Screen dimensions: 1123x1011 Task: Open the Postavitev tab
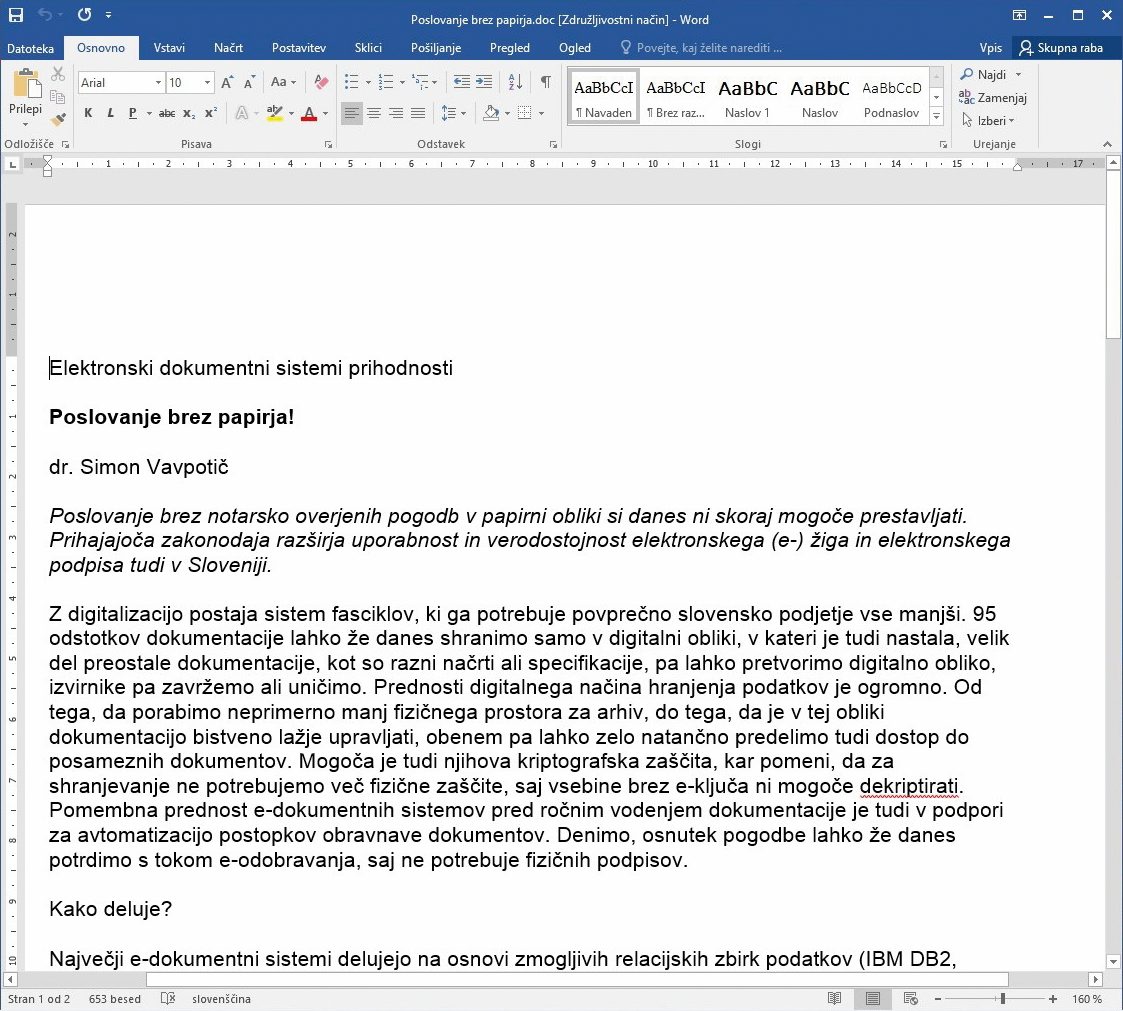[299, 48]
